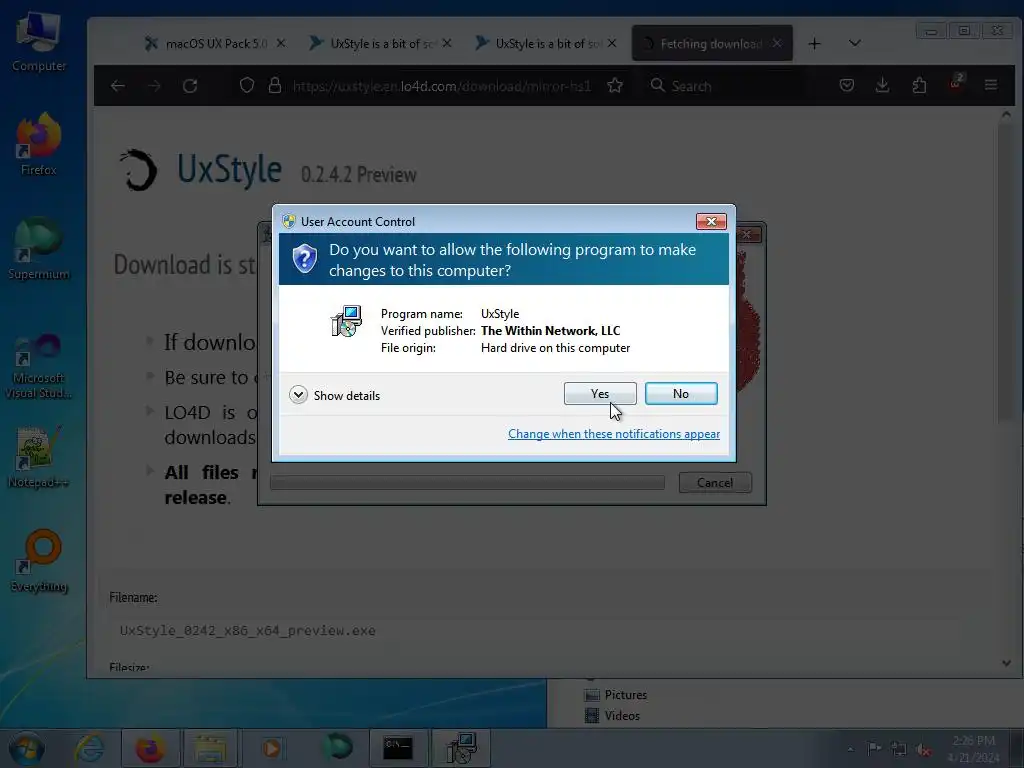This screenshot has width=1024, height=768.
Task: Open the Windows Start menu
Action: point(27,748)
